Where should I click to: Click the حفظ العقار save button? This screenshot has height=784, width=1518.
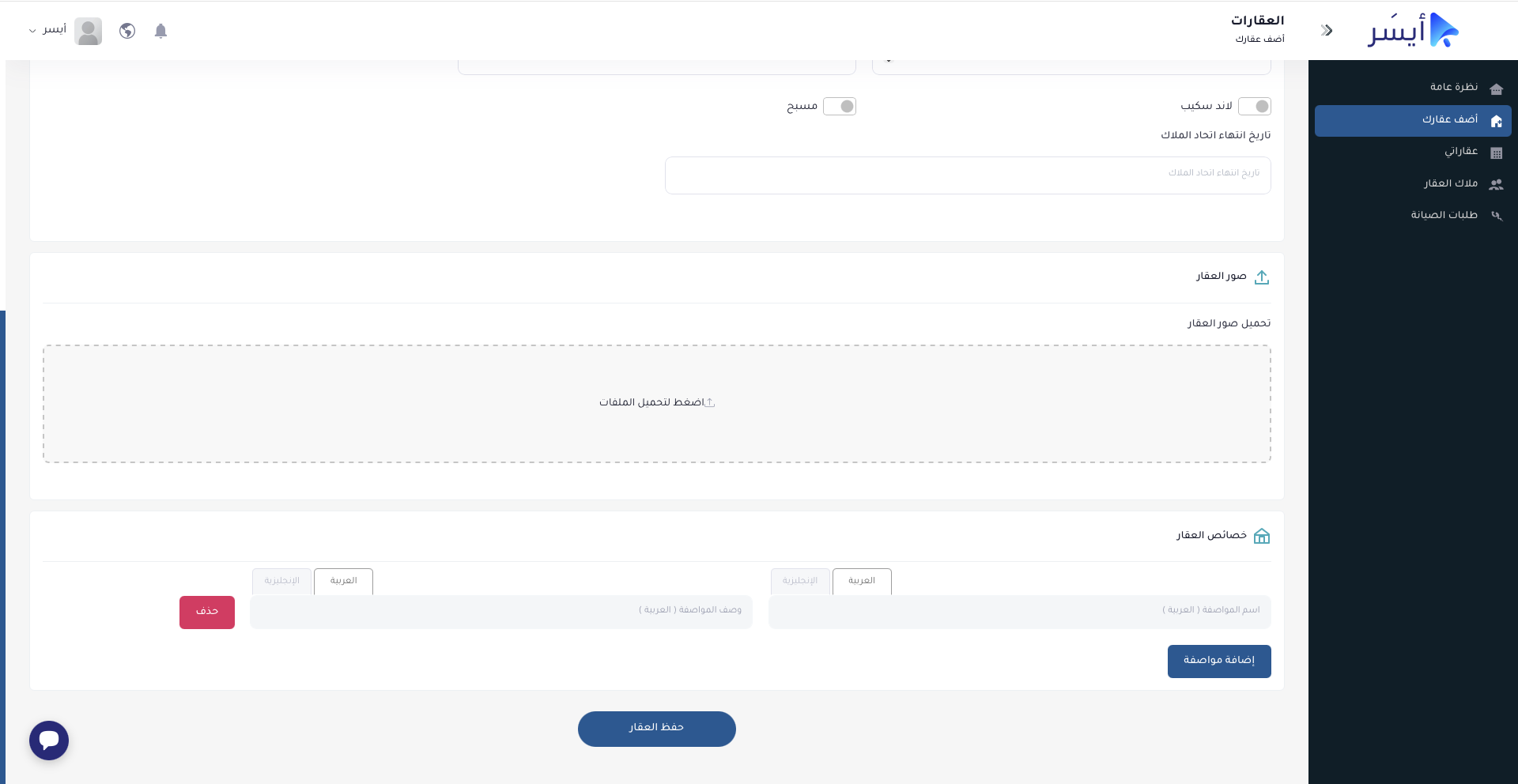point(656,728)
